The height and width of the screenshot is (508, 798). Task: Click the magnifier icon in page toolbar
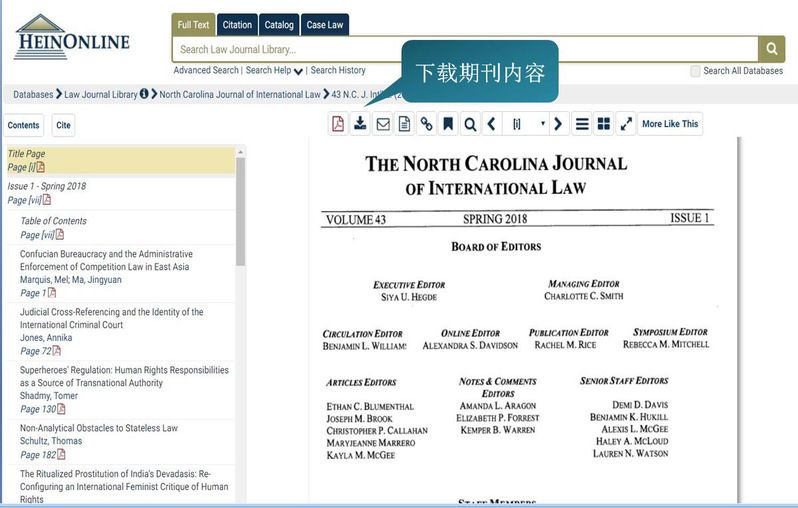[470, 124]
